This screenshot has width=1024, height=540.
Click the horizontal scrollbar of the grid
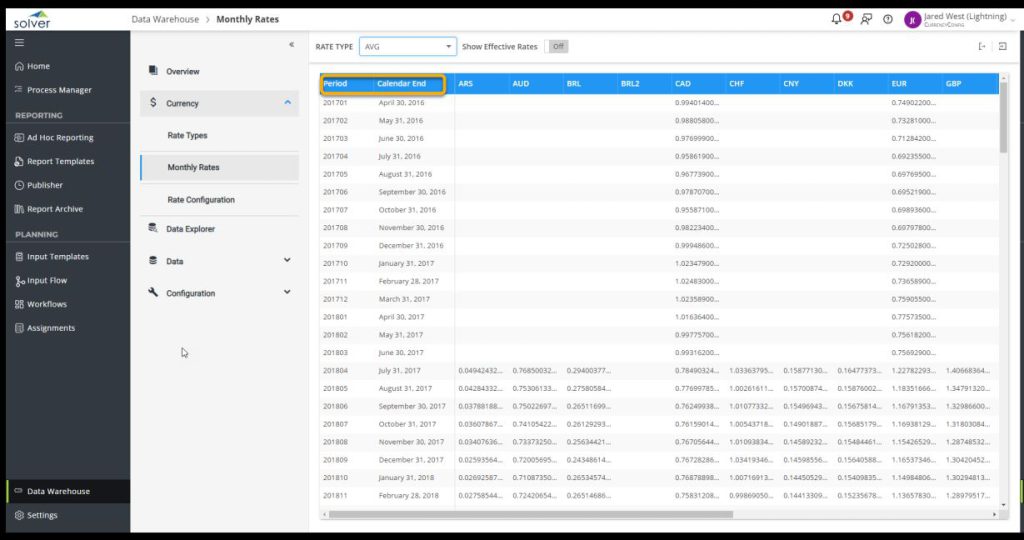click(x=530, y=514)
